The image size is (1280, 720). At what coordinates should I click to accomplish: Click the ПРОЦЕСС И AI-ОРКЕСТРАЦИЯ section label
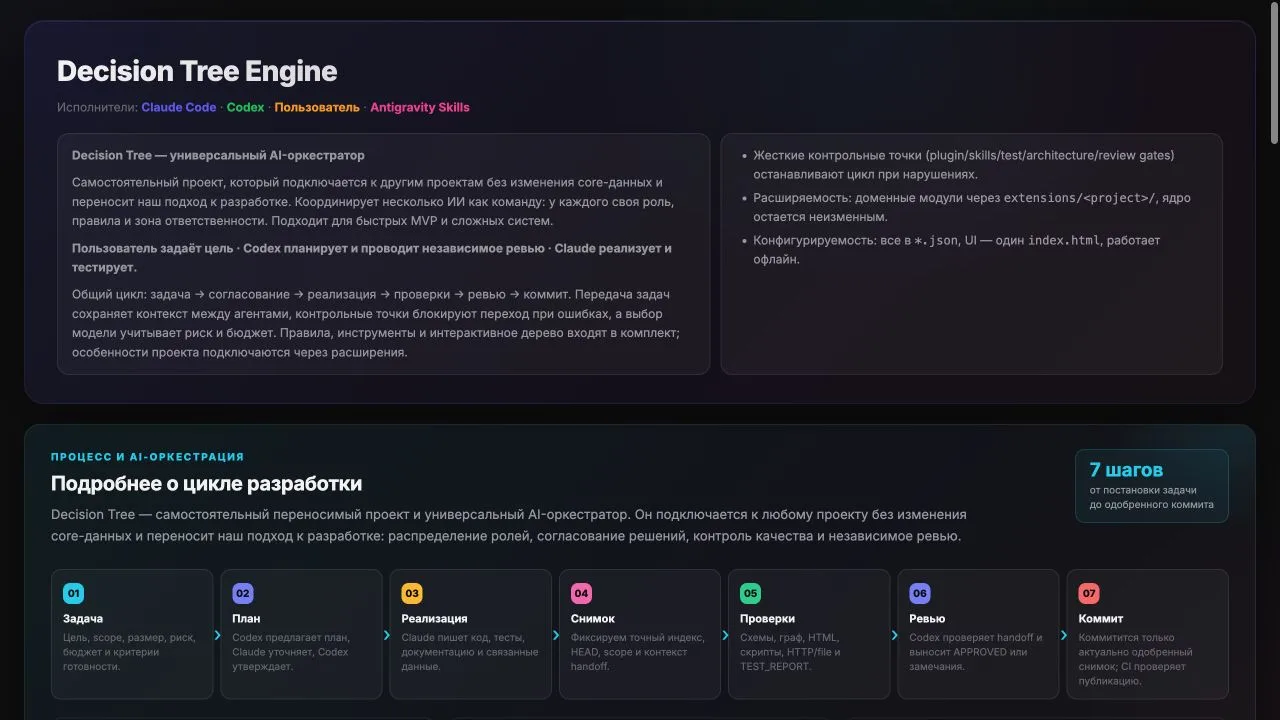point(147,457)
